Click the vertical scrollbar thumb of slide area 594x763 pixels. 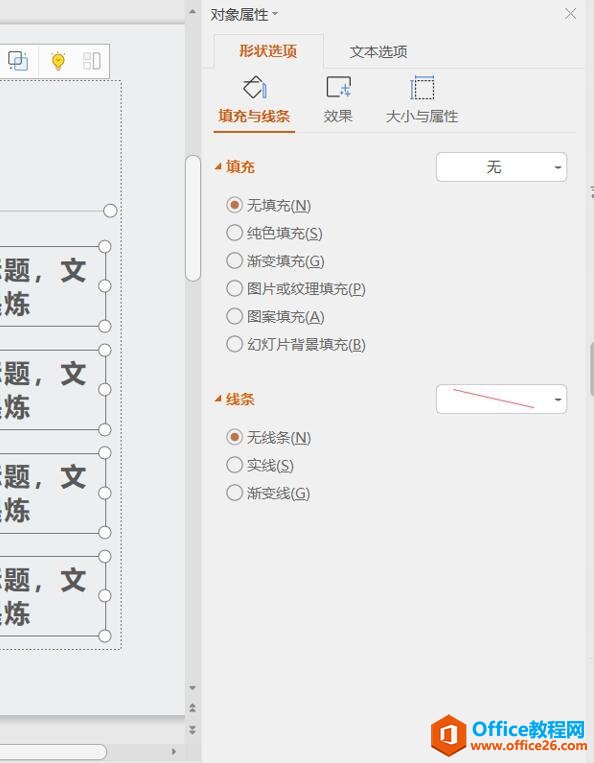click(x=193, y=218)
